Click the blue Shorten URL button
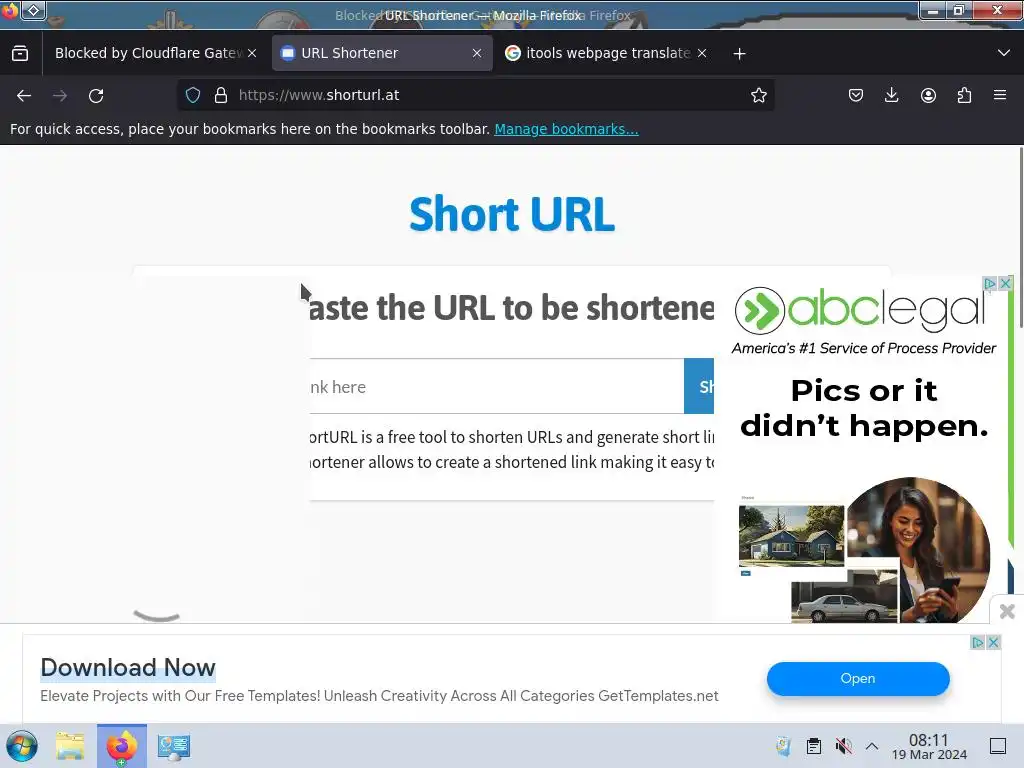 (699, 387)
